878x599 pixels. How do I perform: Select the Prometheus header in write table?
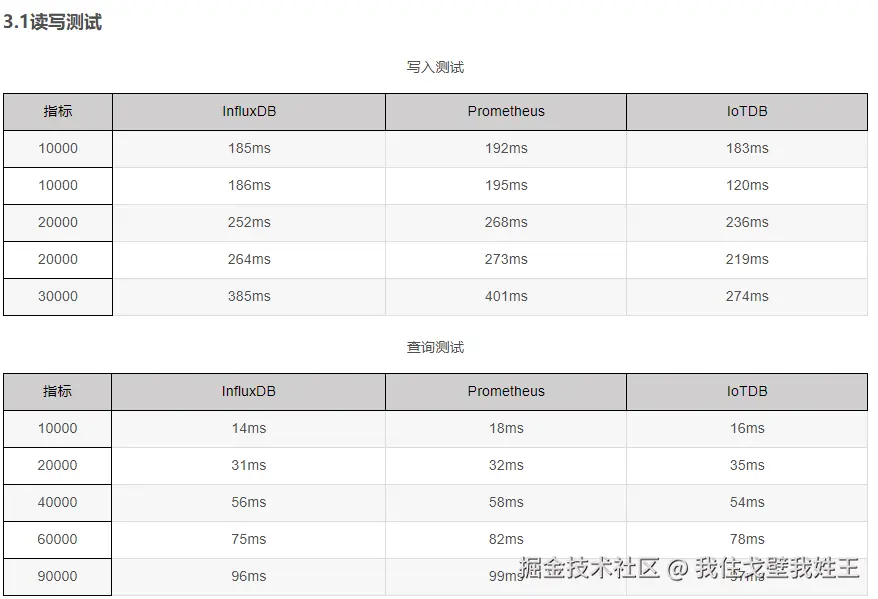pyautogui.click(x=506, y=111)
